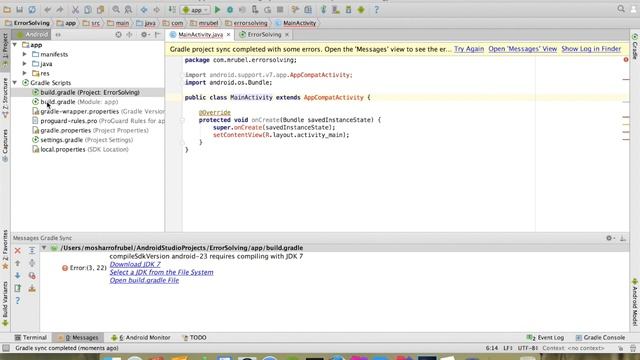Select build.gradle (Module: app)

79,102
